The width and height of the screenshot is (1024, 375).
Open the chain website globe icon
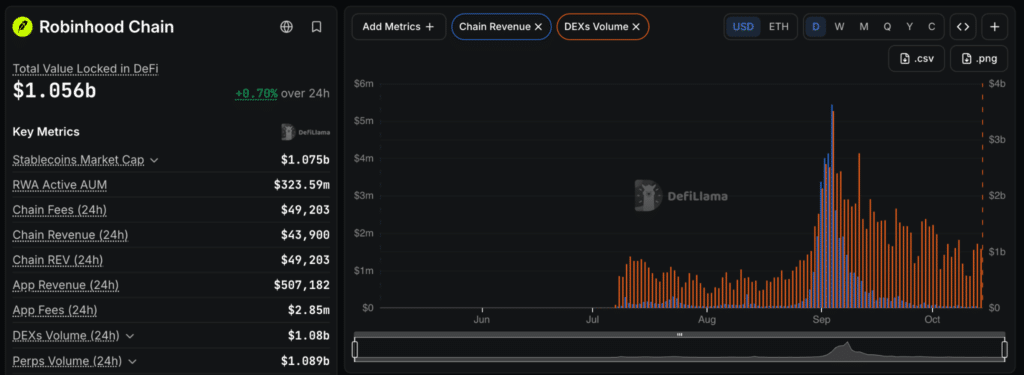tap(286, 27)
